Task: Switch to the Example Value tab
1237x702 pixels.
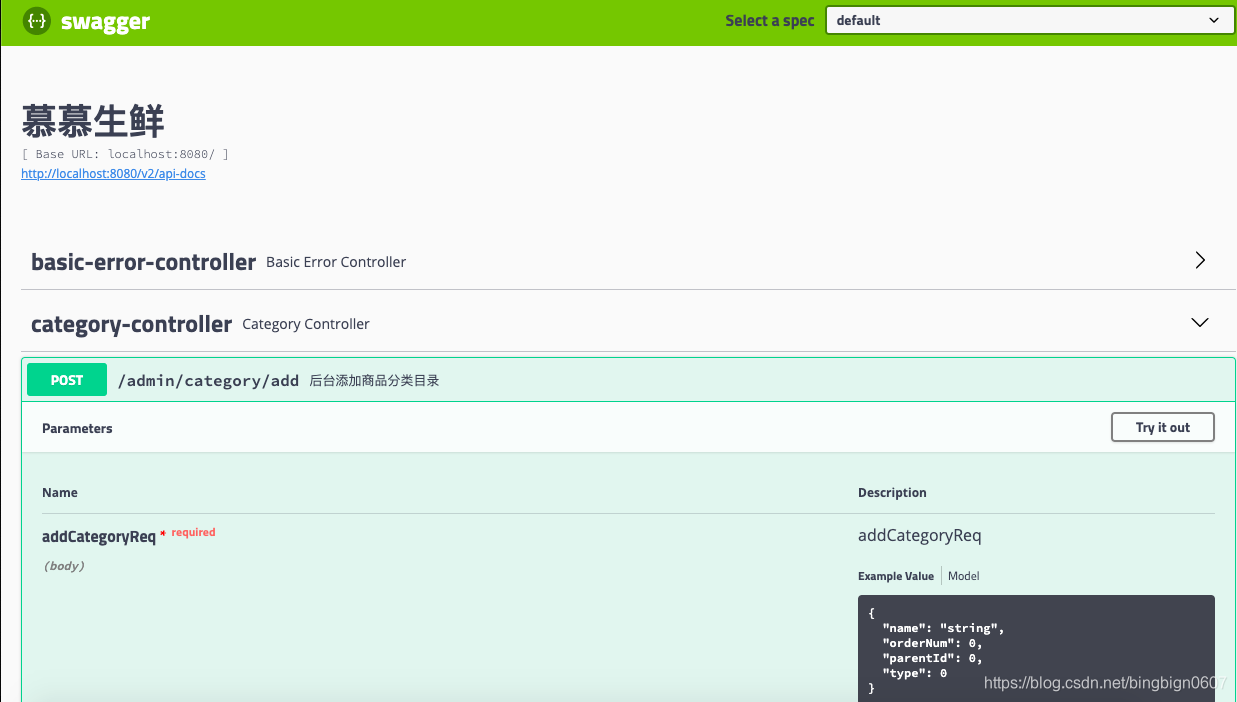Action: [x=896, y=576]
